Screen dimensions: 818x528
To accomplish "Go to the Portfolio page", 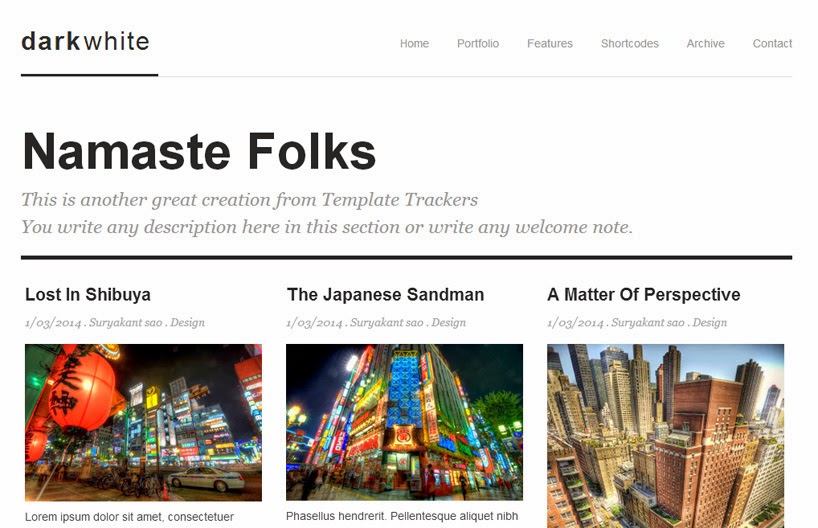I will pyautogui.click(x=478, y=43).
